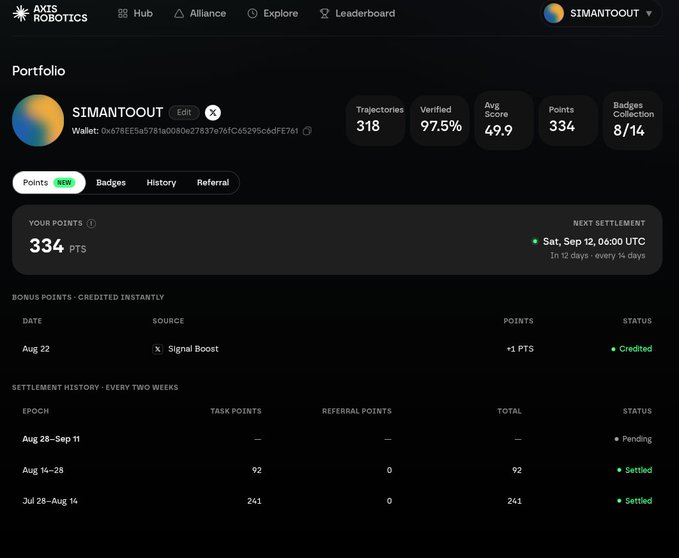Click task points value 241

(x=254, y=501)
